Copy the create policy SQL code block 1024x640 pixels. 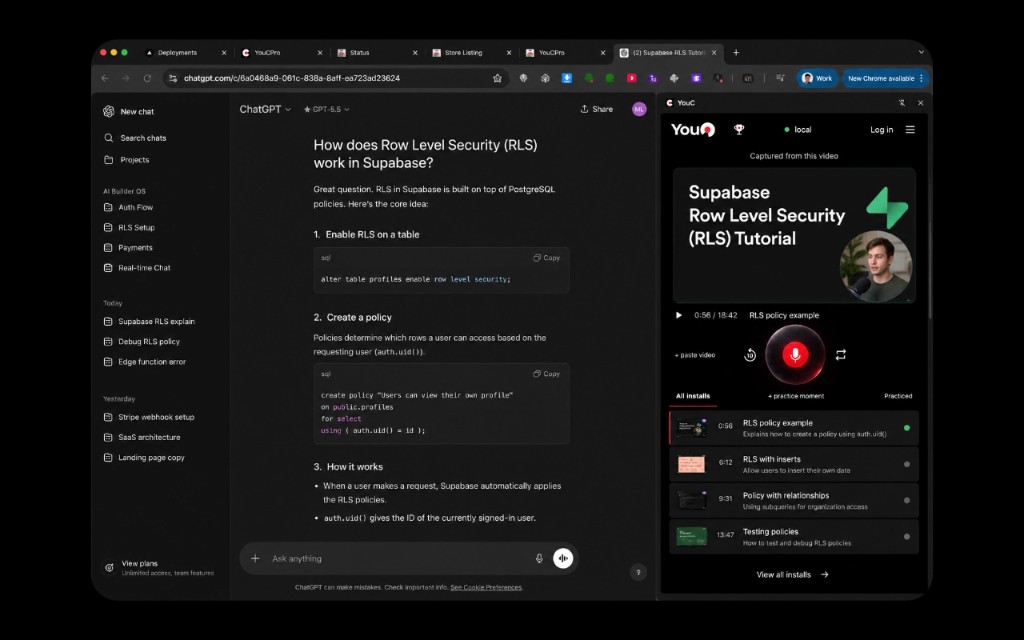[x=547, y=374]
